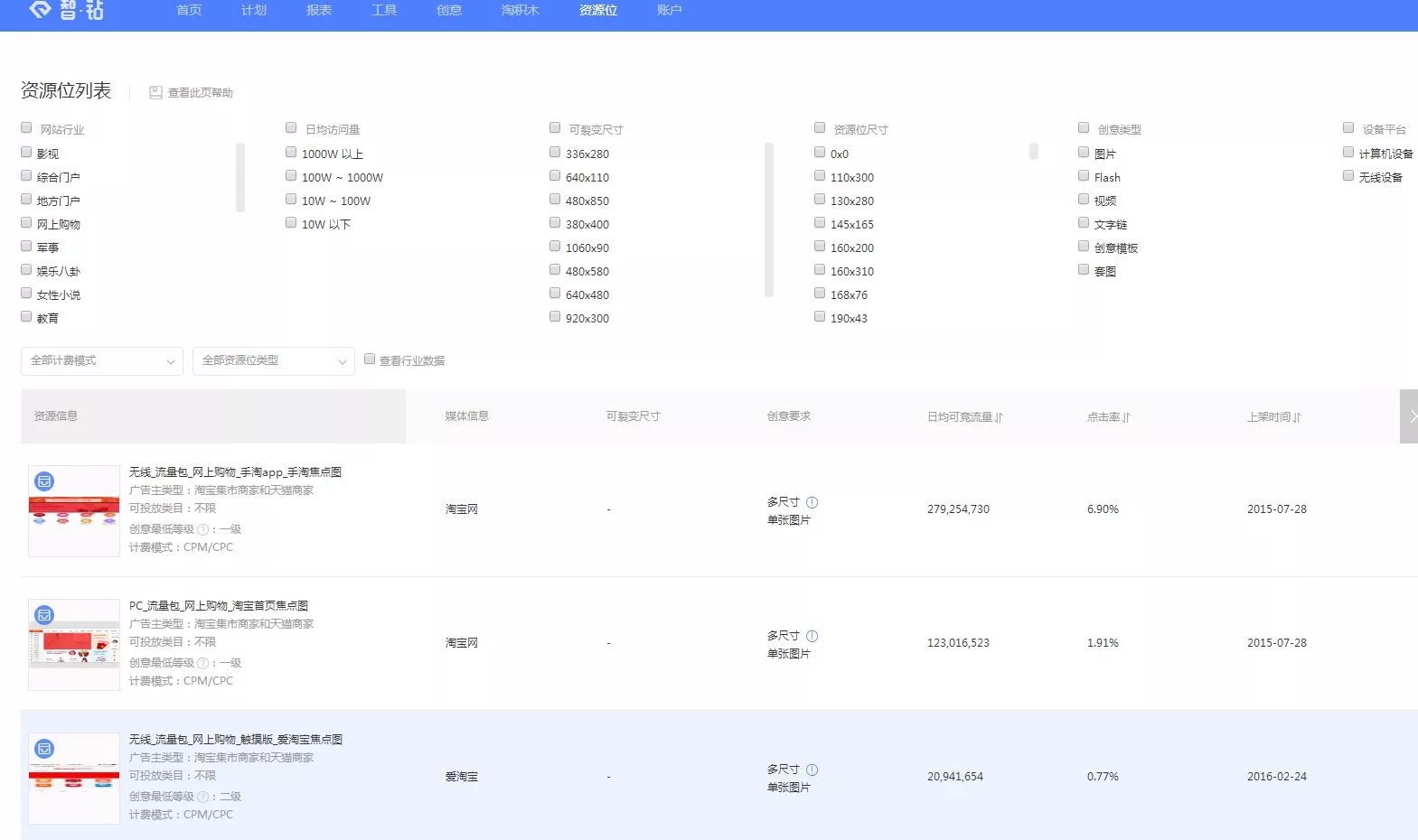Click the 网站行业 list scrollbar

pyautogui.click(x=240, y=177)
